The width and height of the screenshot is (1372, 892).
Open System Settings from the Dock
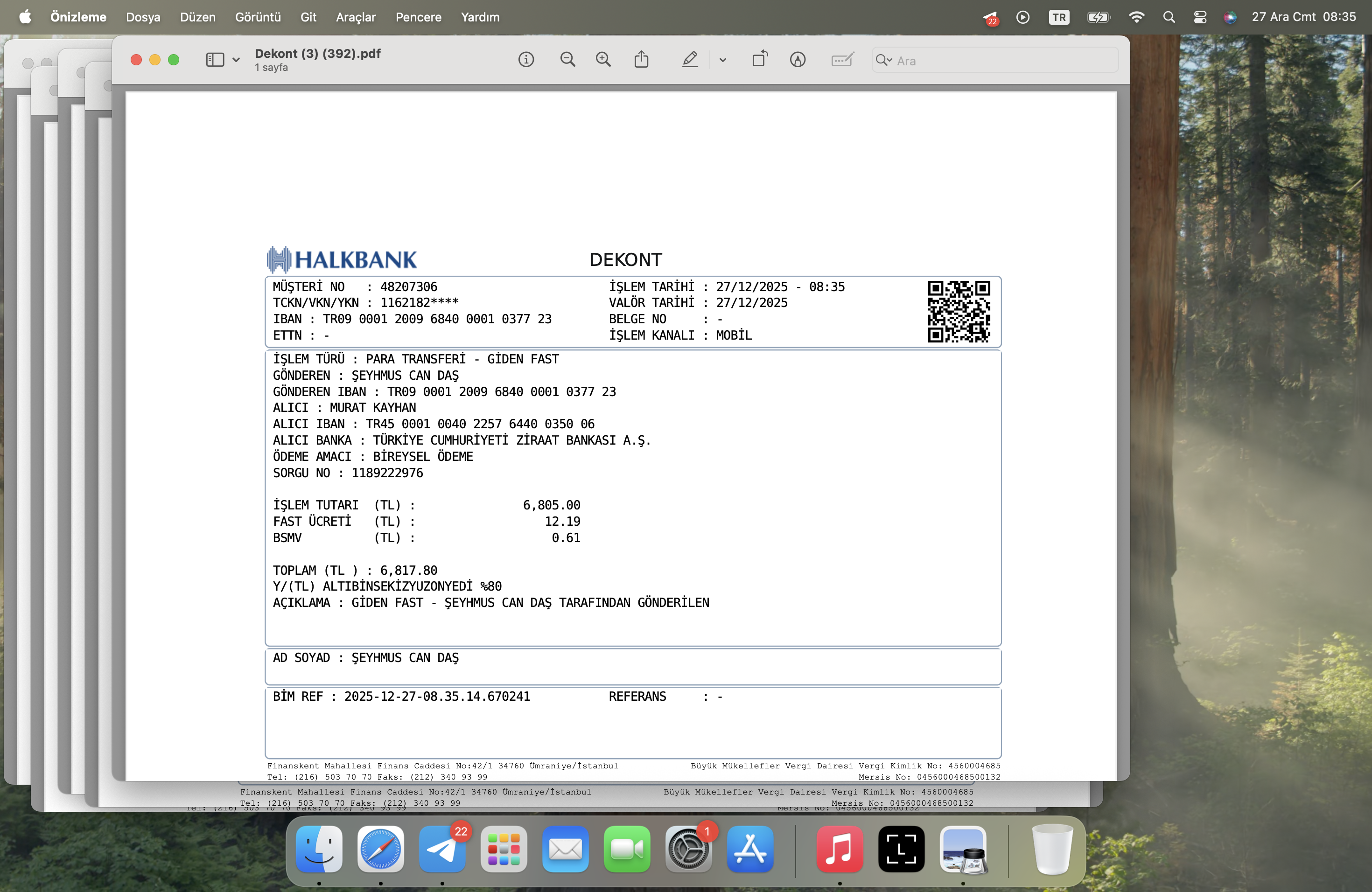[x=688, y=849]
